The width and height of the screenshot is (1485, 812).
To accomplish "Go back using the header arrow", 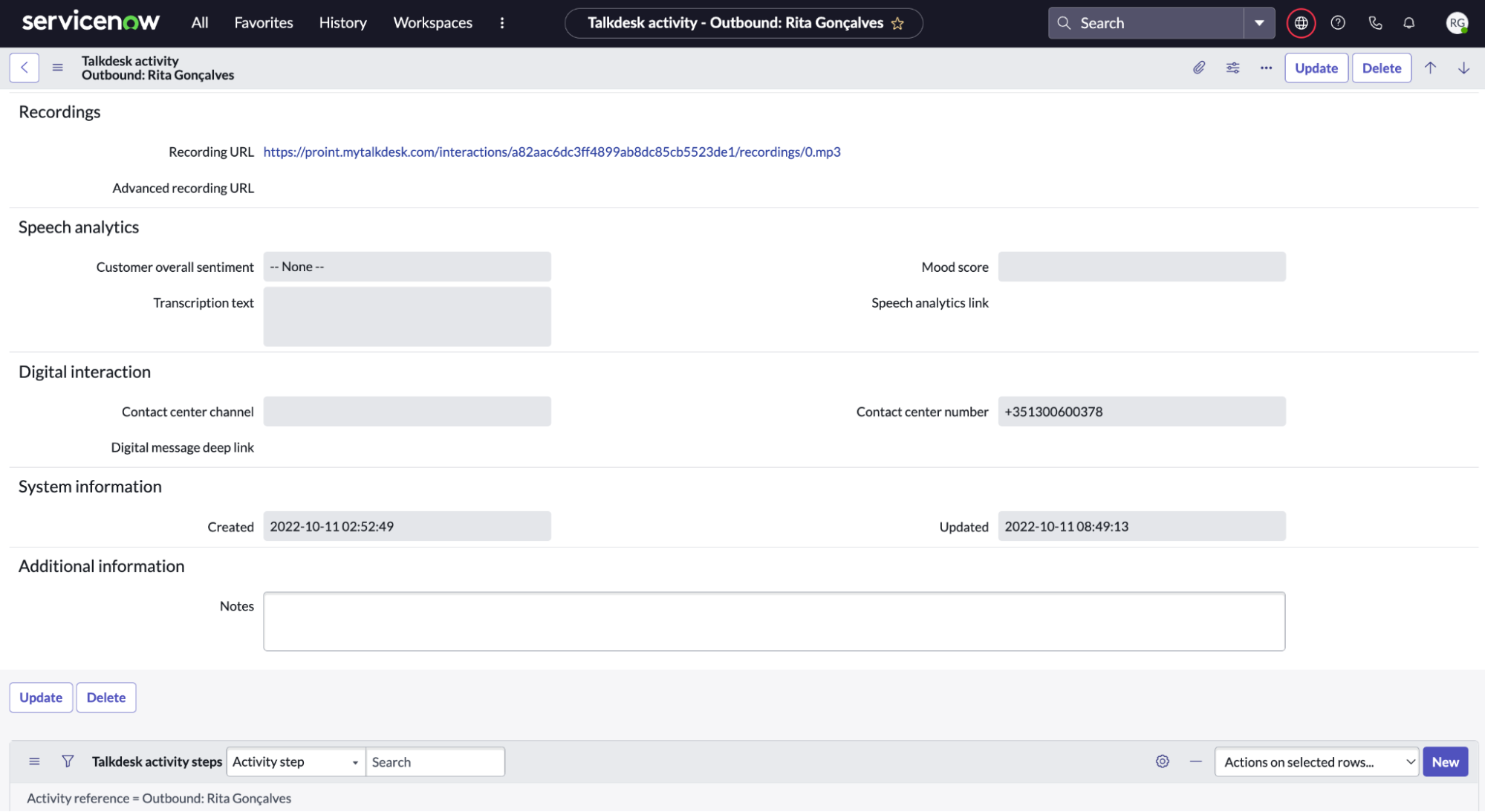I will click(x=25, y=68).
